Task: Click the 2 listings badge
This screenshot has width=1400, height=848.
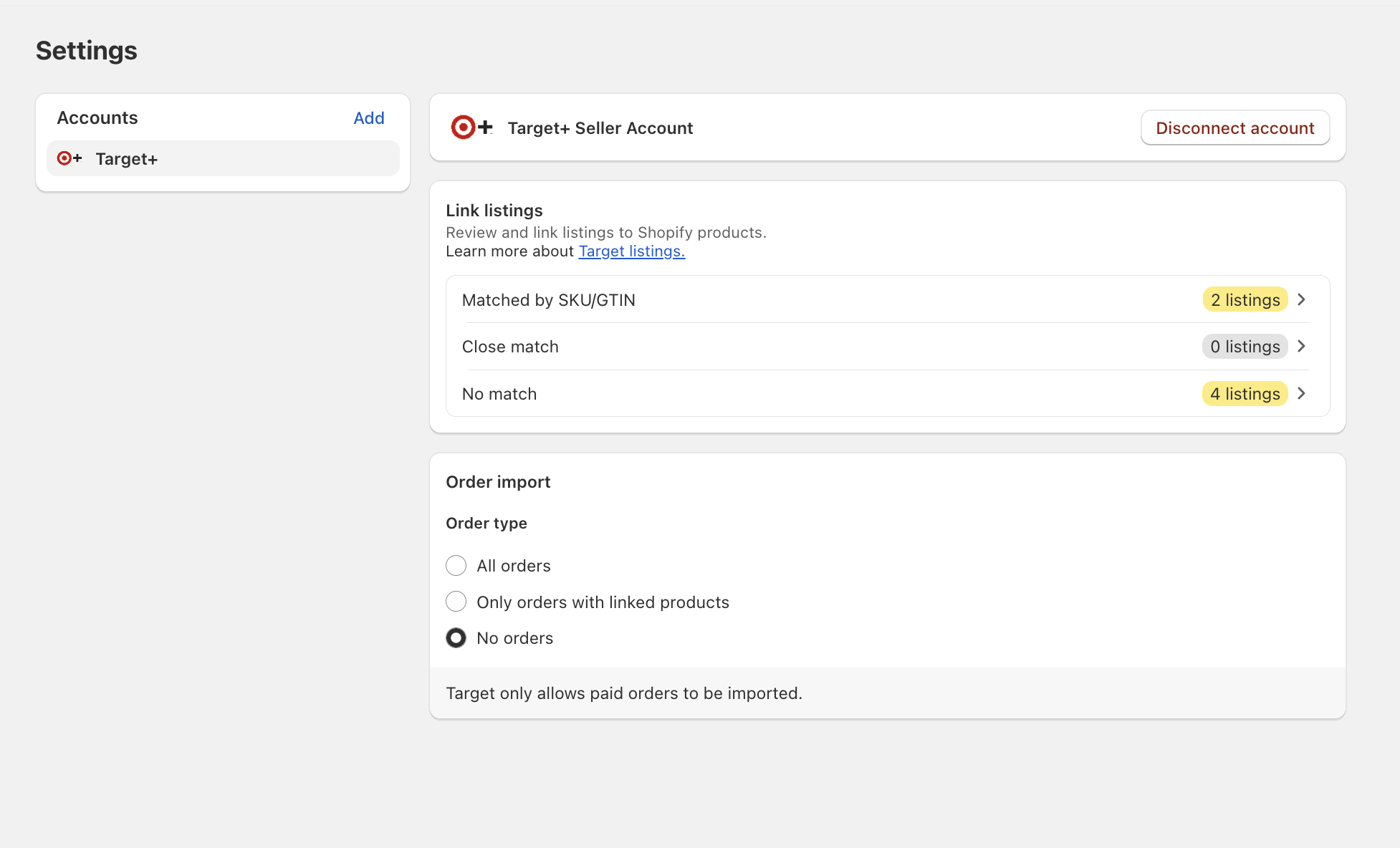Action: [x=1245, y=299]
